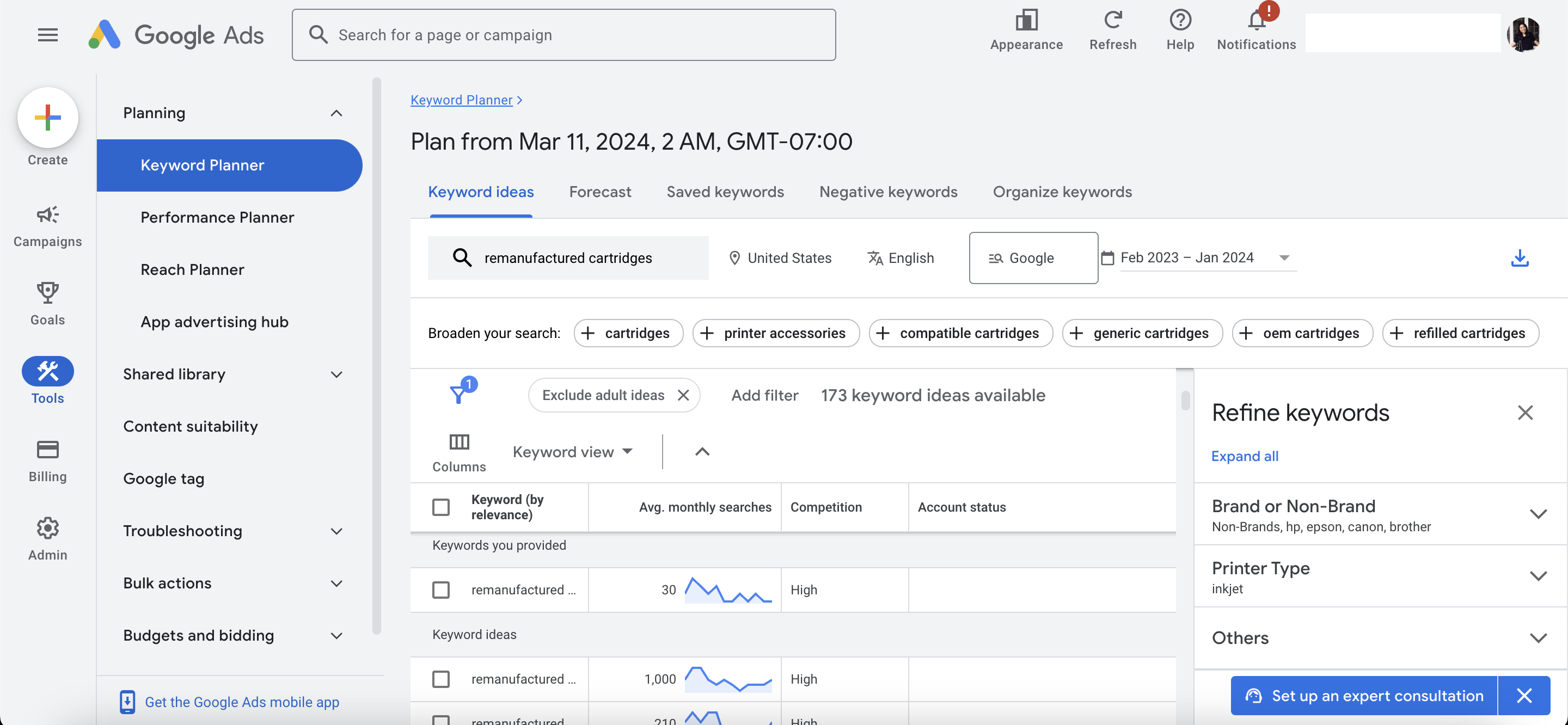Open the Google search network selector
Screen dimensions: 1568x725
click(1033, 257)
